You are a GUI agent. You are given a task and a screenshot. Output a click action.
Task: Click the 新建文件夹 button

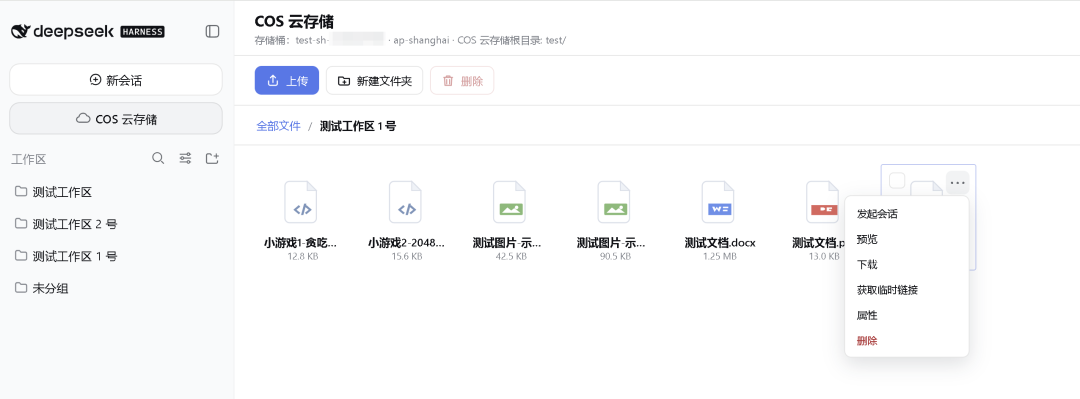click(375, 81)
